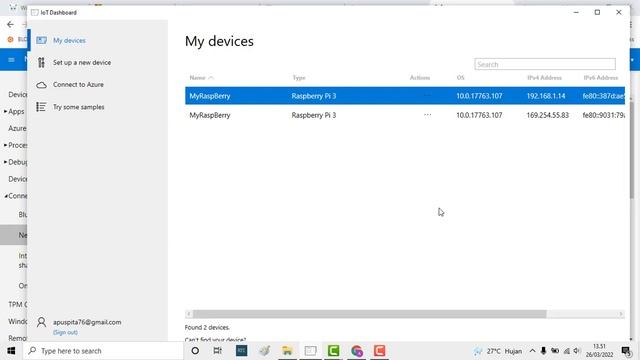
Task: Click OS version in highlighted row
Action: [479, 96]
